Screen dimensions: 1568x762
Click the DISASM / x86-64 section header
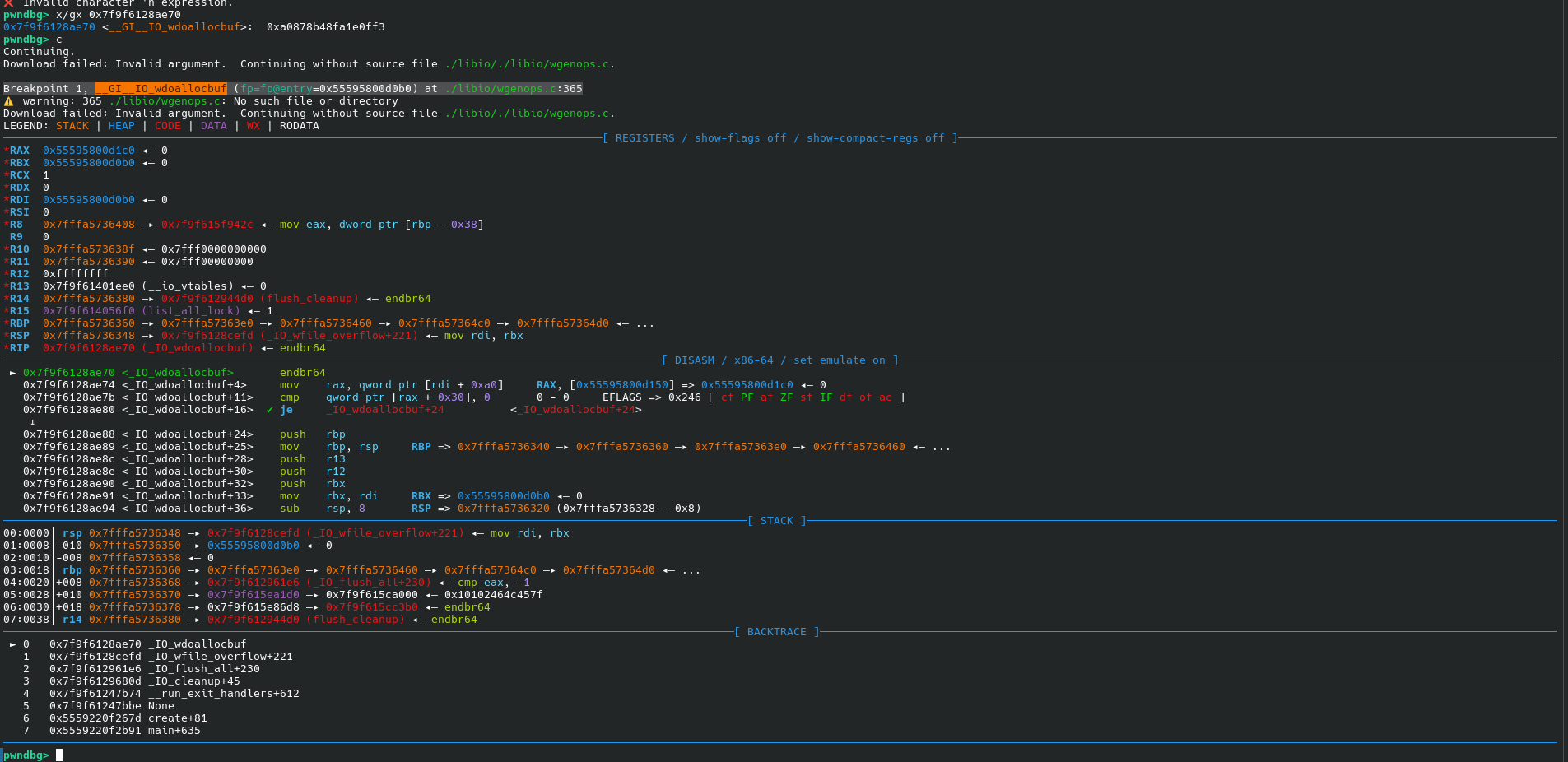[780, 360]
